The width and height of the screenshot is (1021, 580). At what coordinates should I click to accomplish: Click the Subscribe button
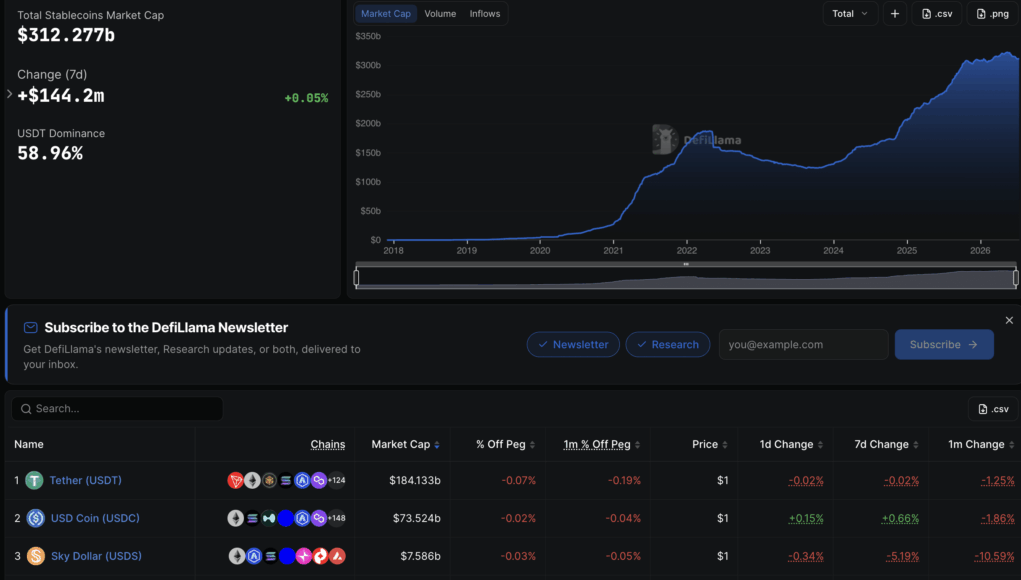[x=944, y=344]
